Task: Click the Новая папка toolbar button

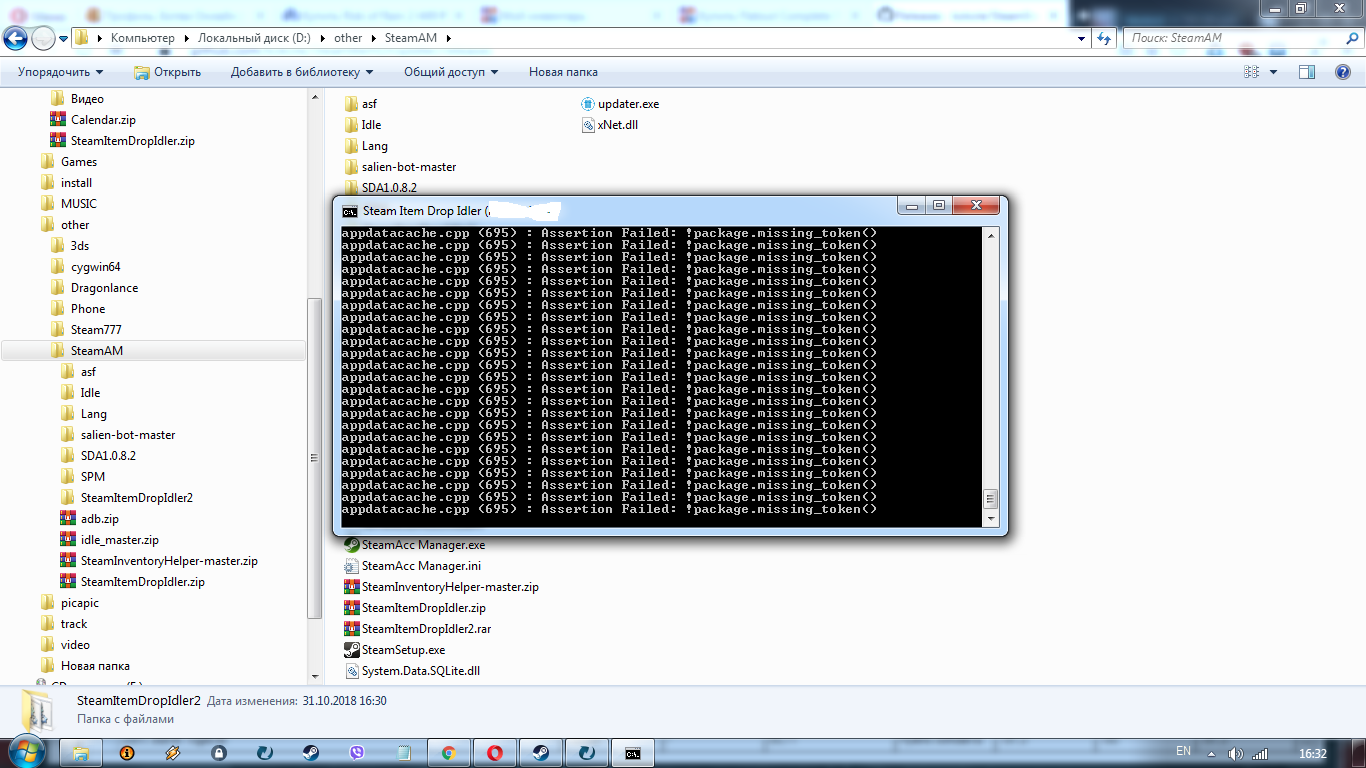Action: (x=563, y=72)
